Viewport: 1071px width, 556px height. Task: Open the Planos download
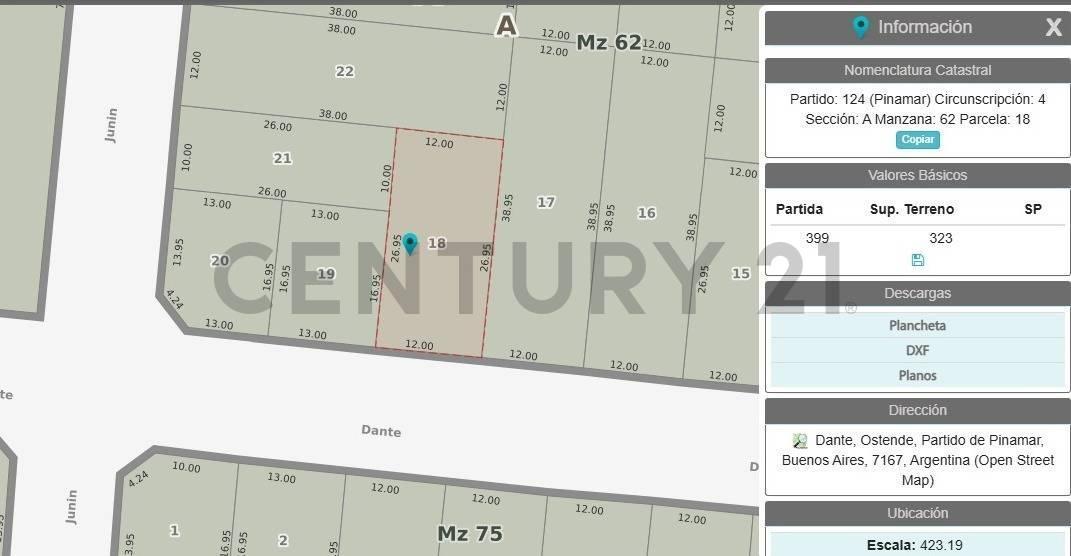[917, 375]
